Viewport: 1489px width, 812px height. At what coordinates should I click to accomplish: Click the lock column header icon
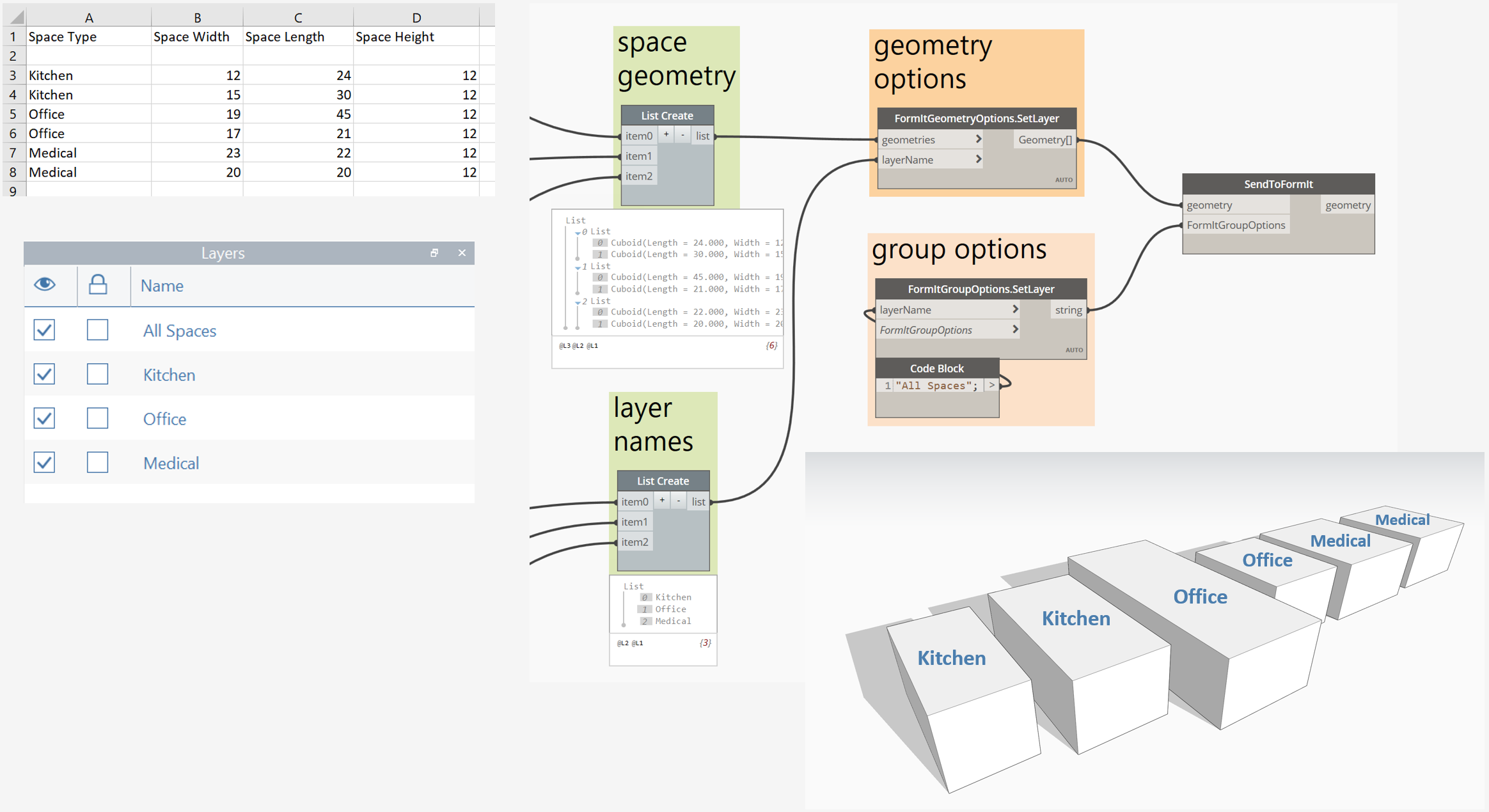98,285
